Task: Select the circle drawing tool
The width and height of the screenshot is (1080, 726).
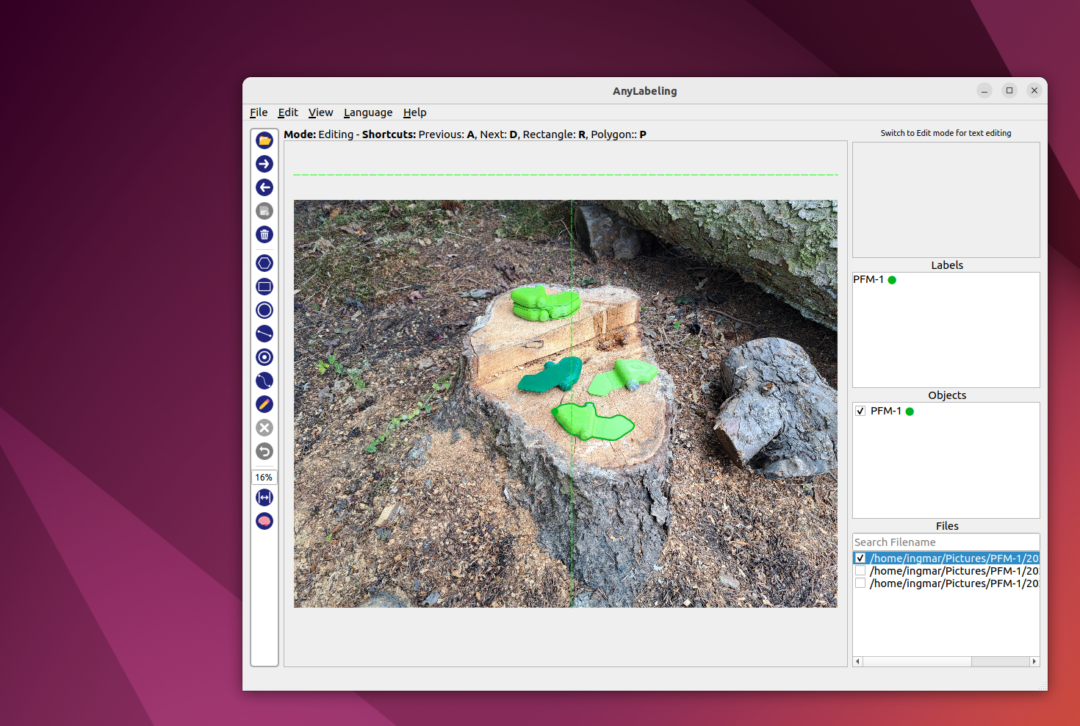Action: pyautogui.click(x=264, y=310)
